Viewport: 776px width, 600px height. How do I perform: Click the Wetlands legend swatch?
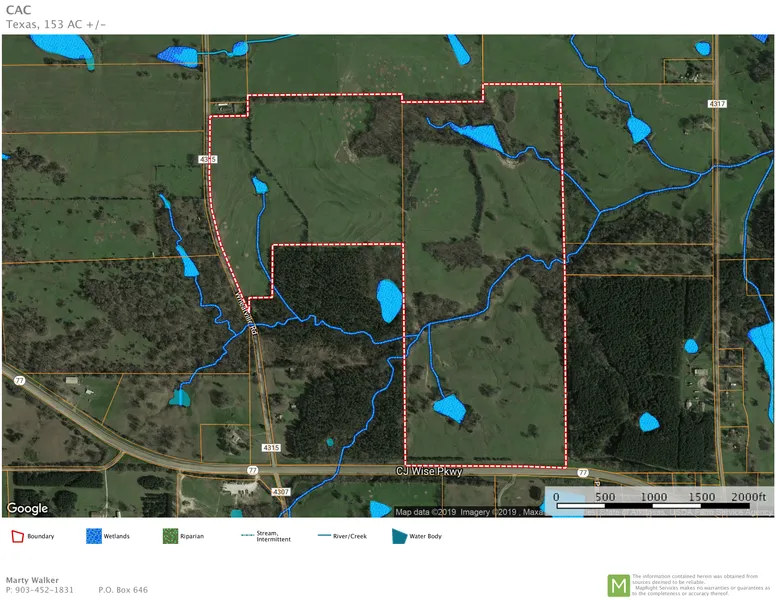95,537
